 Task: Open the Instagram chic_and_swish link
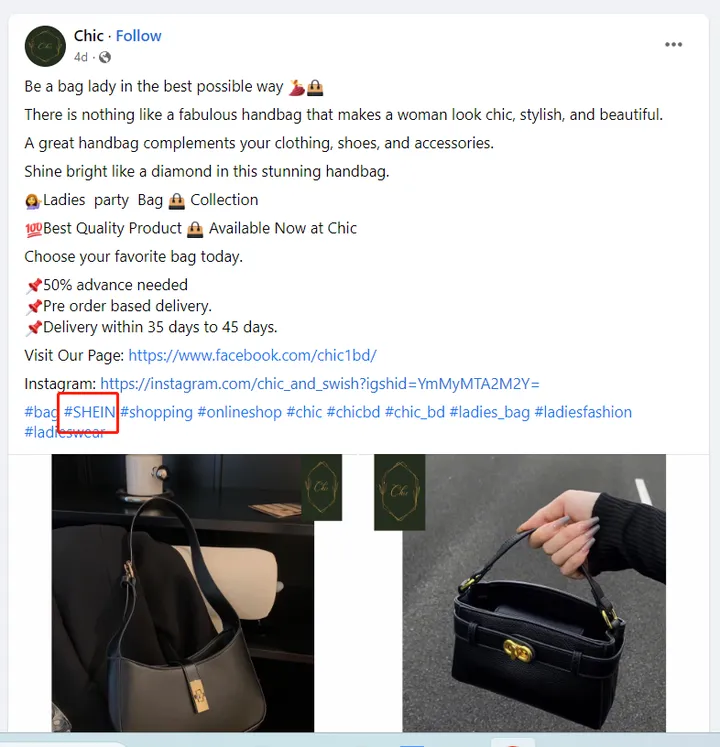(x=320, y=384)
